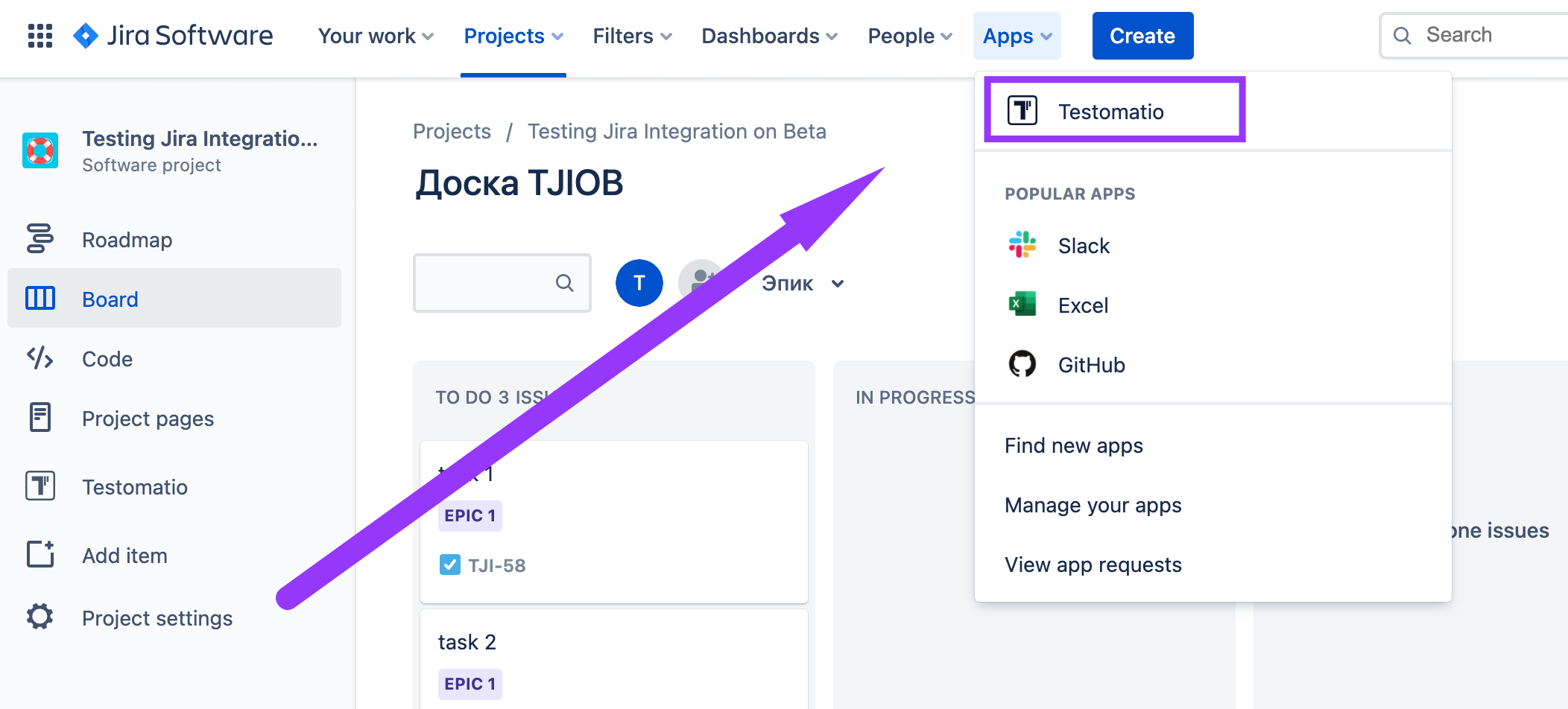
Task: Open the Dashboards dropdown menu
Action: [769, 36]
